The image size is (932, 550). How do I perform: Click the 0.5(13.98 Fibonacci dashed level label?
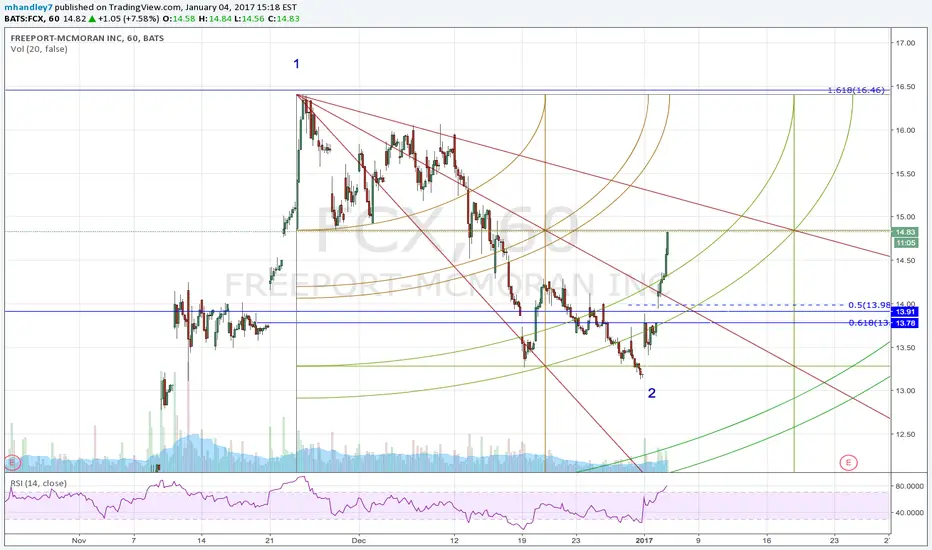point(869,305)
